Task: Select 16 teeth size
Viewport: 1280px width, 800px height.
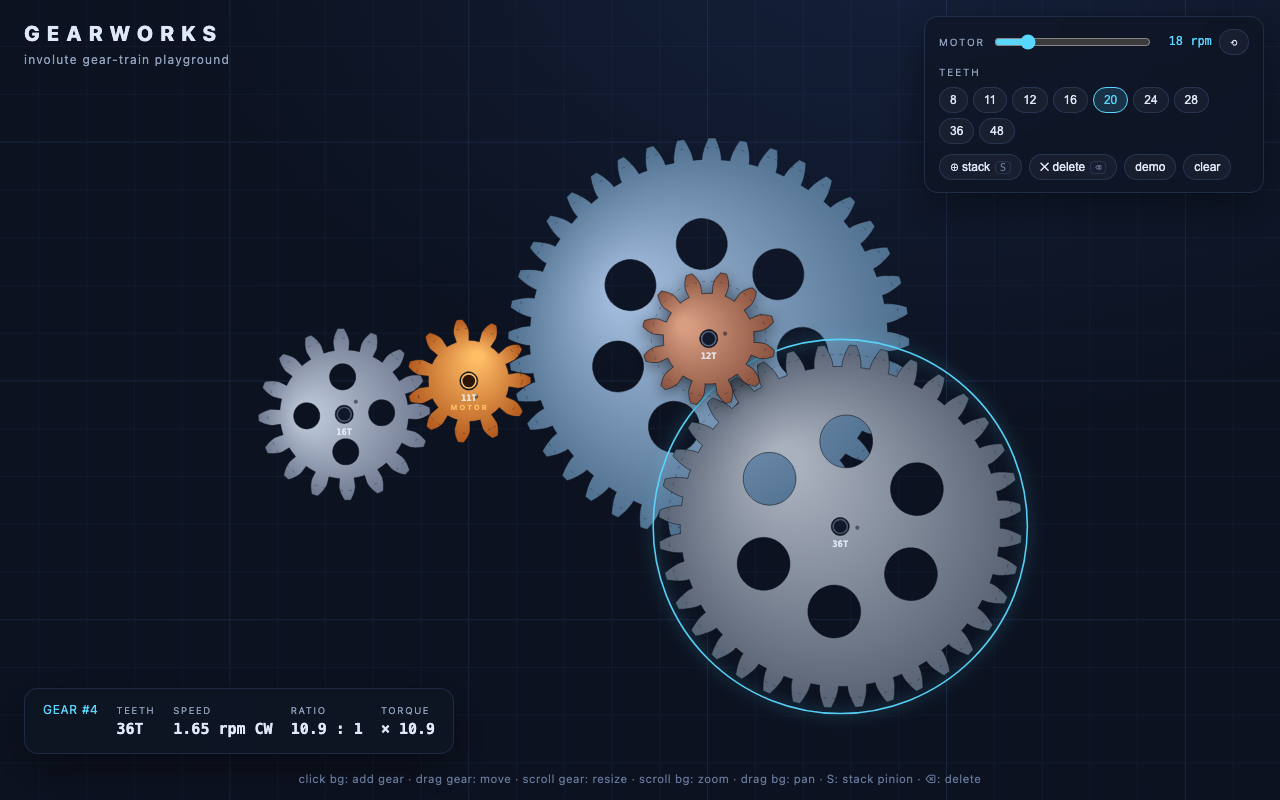Action: click(x=1070, y=100)
